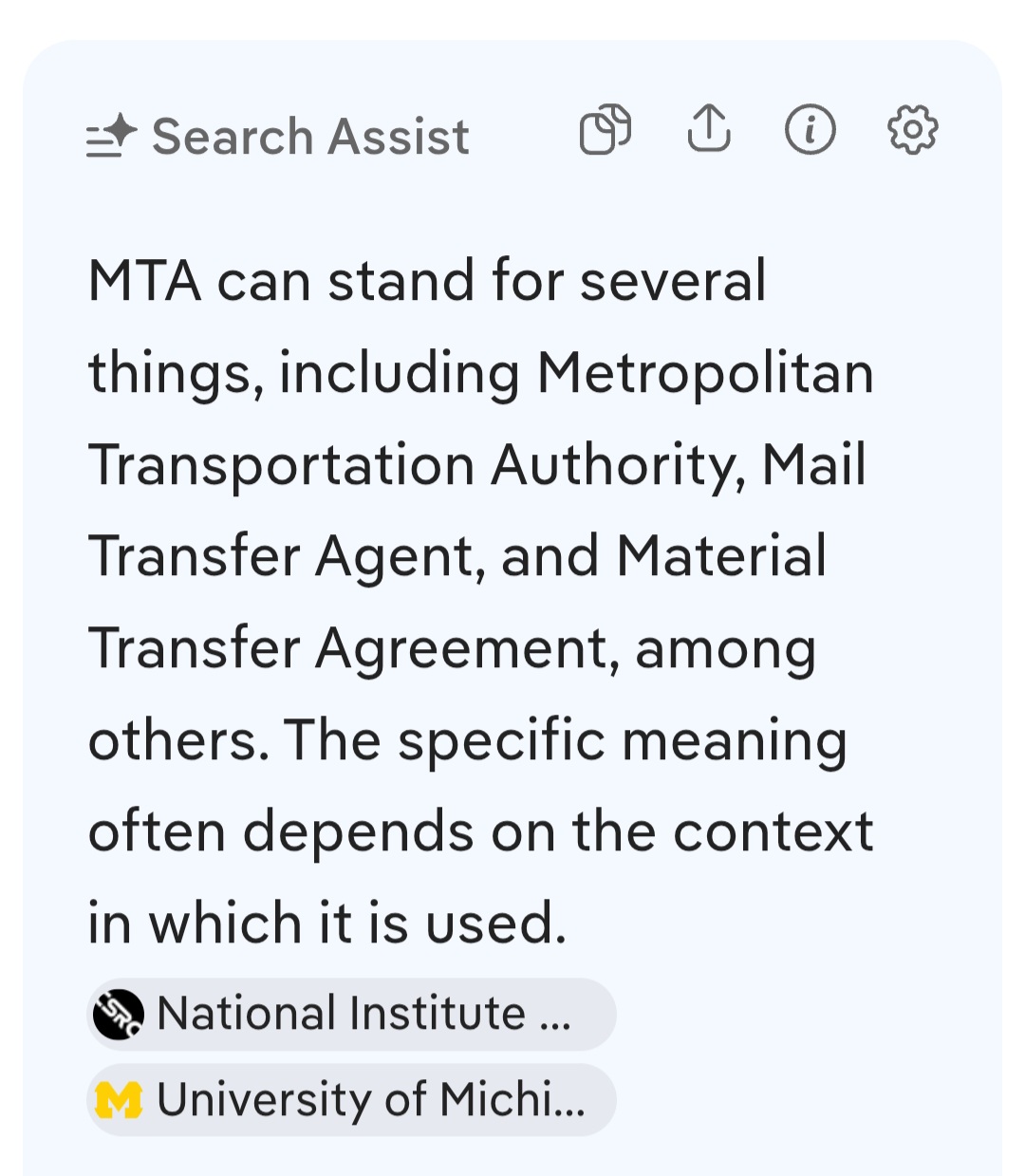This screenshot has width=1025, height=1176.
Task: Click the summary paragraph text
Action: click(475, 598)
